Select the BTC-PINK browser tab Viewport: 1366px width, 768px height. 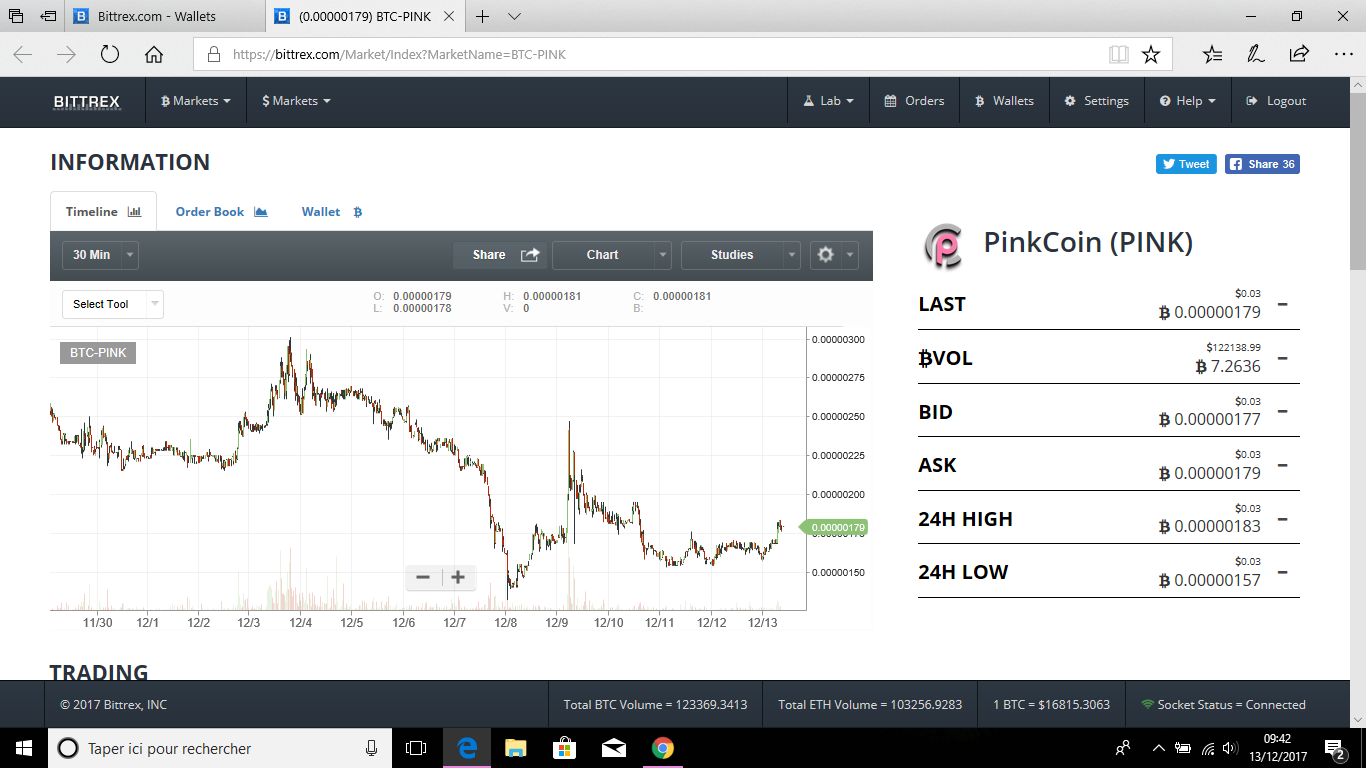(x=366, y=16)
